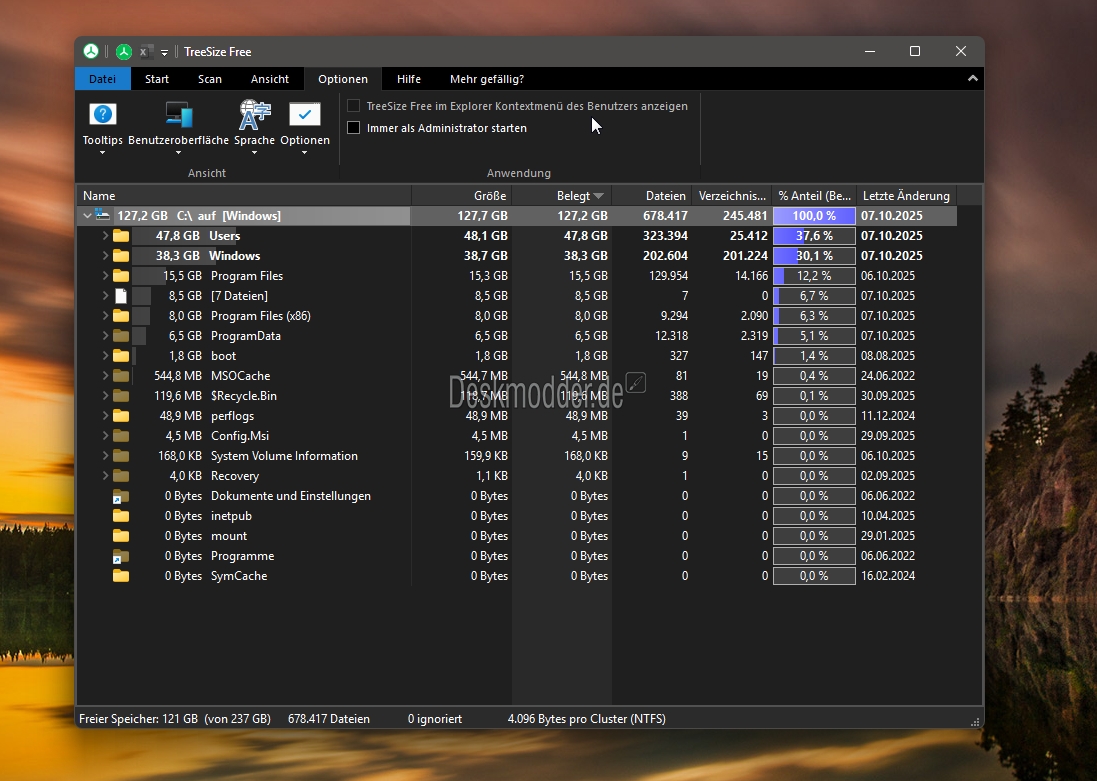Image resolution: width=1097 pixels, height=781 pixels.
Task: Click the Letzte Änderung column header
Action: click(x=905, y=196)
